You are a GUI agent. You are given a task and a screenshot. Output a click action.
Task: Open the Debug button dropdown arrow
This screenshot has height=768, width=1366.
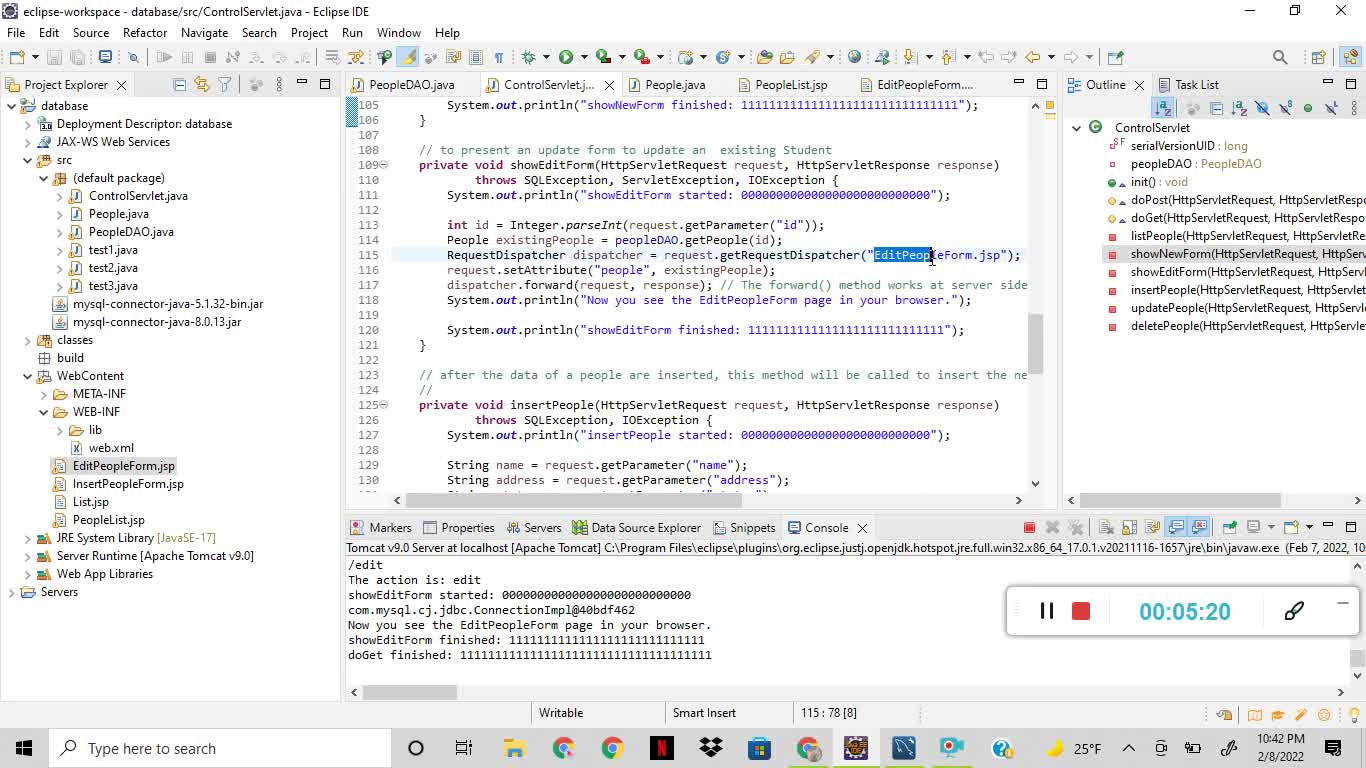[x=546, y=57]
